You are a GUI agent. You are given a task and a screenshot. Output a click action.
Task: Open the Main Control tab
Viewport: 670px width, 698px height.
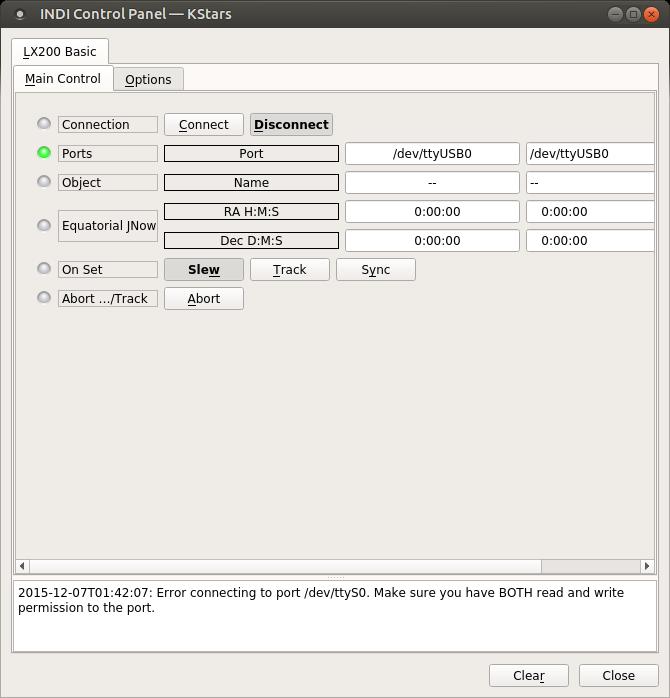click(x=63, y=78)
